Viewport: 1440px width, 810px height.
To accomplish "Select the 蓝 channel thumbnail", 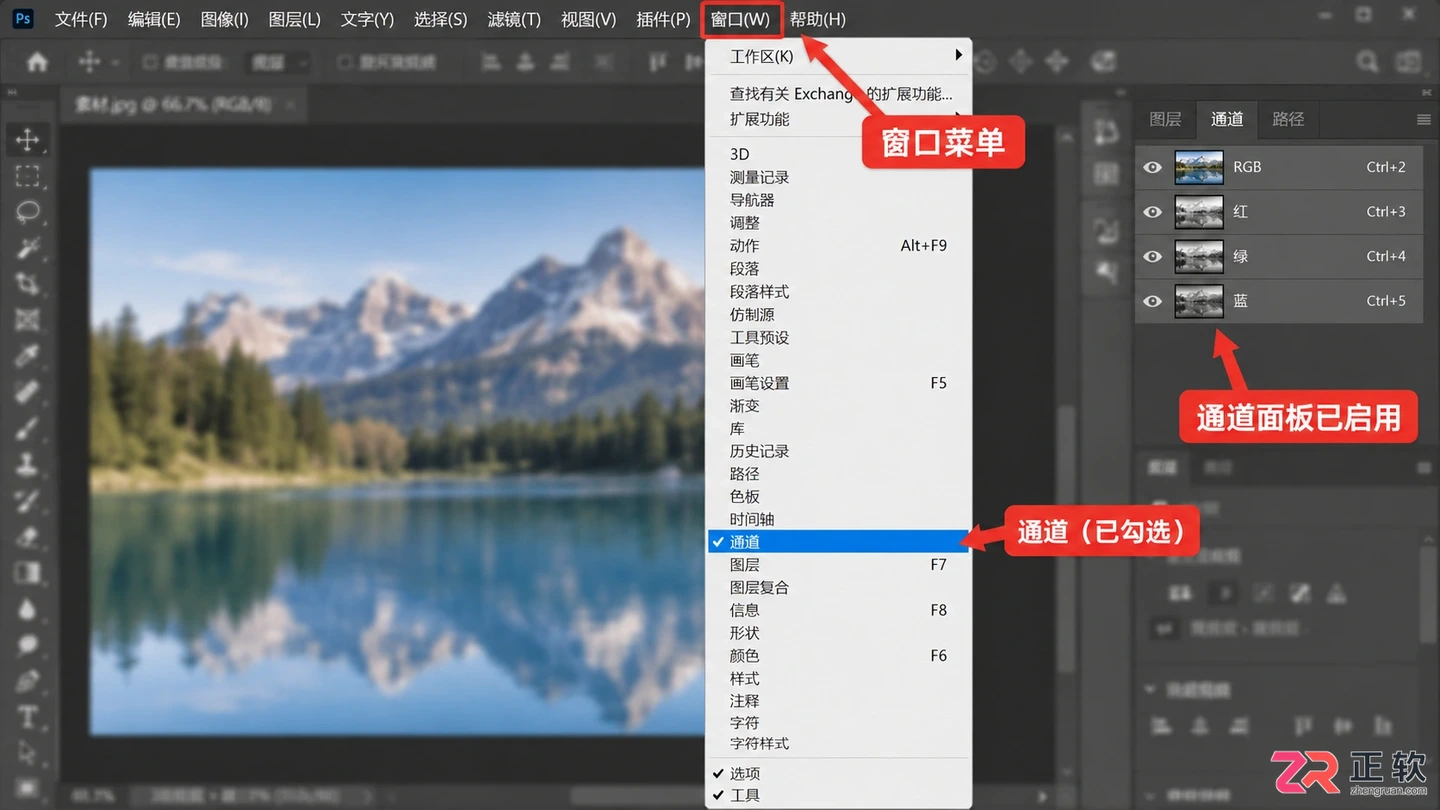I will (x=1199, y=301).
